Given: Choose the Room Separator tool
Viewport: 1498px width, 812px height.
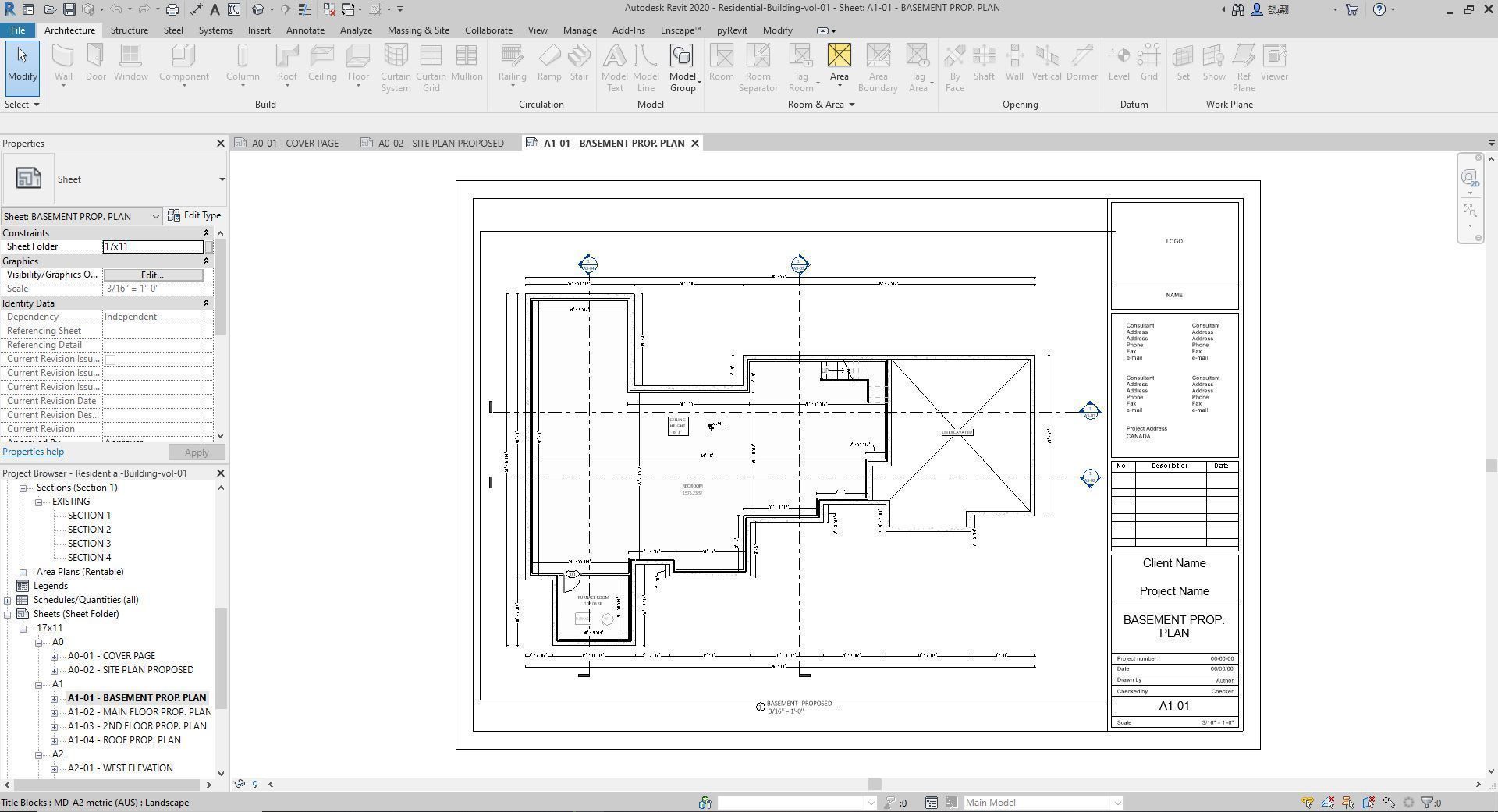Looking at the screenshot, I should coord(758,68).
